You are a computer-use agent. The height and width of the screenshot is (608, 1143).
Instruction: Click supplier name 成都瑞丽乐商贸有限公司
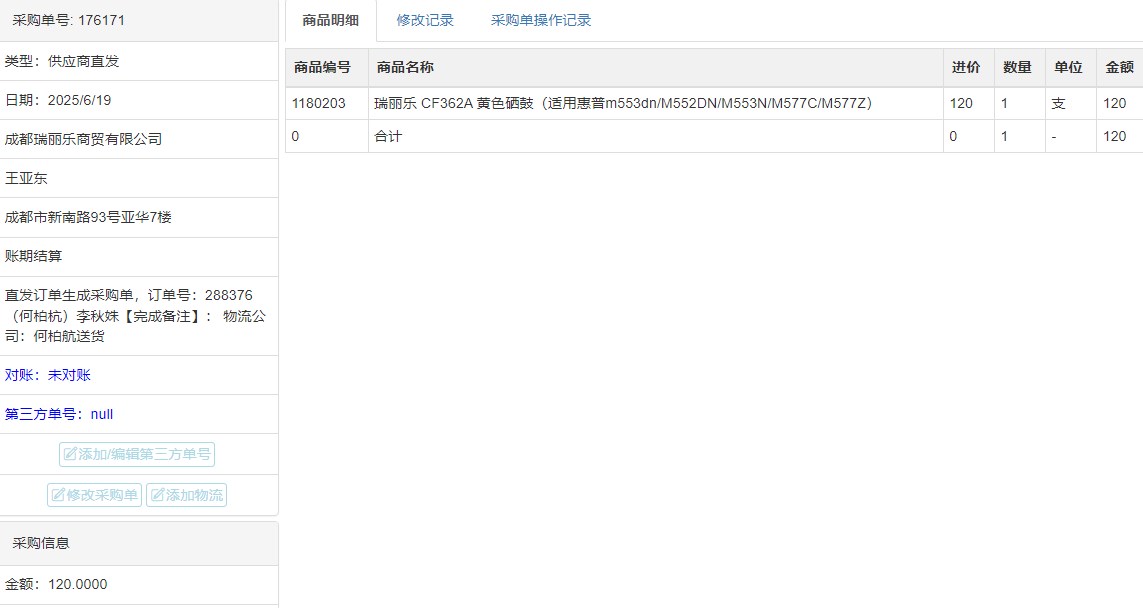click(83, 139)
